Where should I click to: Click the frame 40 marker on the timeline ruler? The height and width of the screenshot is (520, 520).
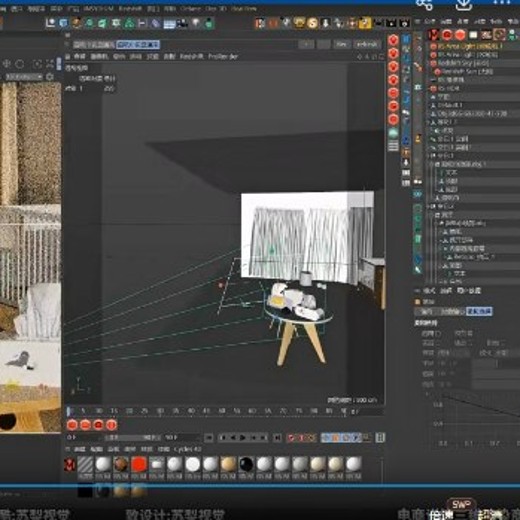(x=191, y=411)
